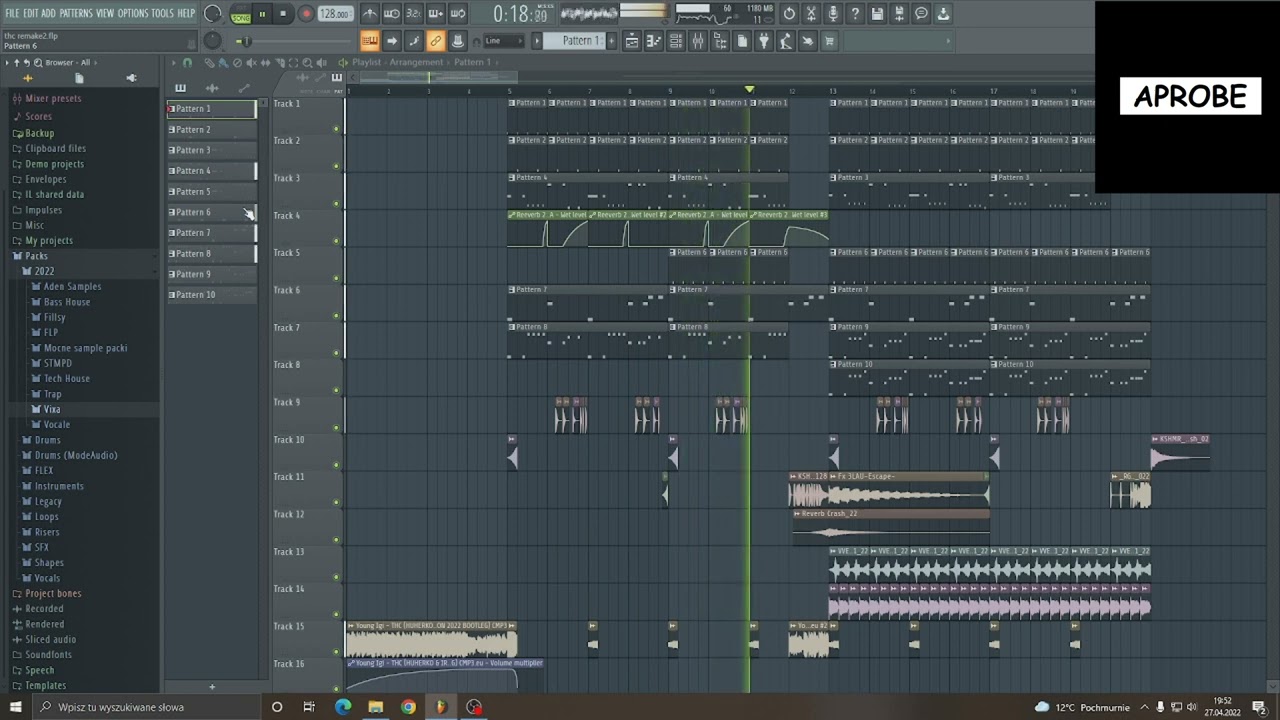Expand the 2022 folder in browser
This screenshot has width=1280, height=720.
pos(44,271)
